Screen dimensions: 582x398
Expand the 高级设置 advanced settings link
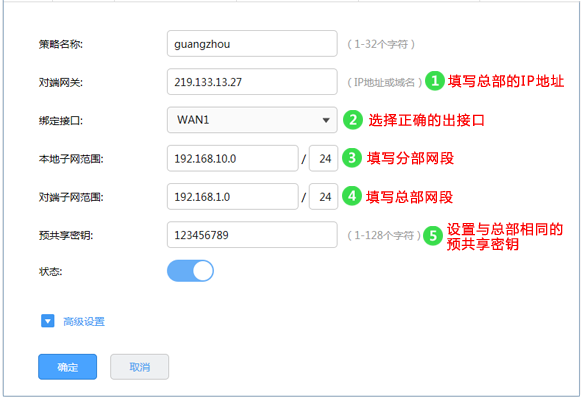[84, 322]
